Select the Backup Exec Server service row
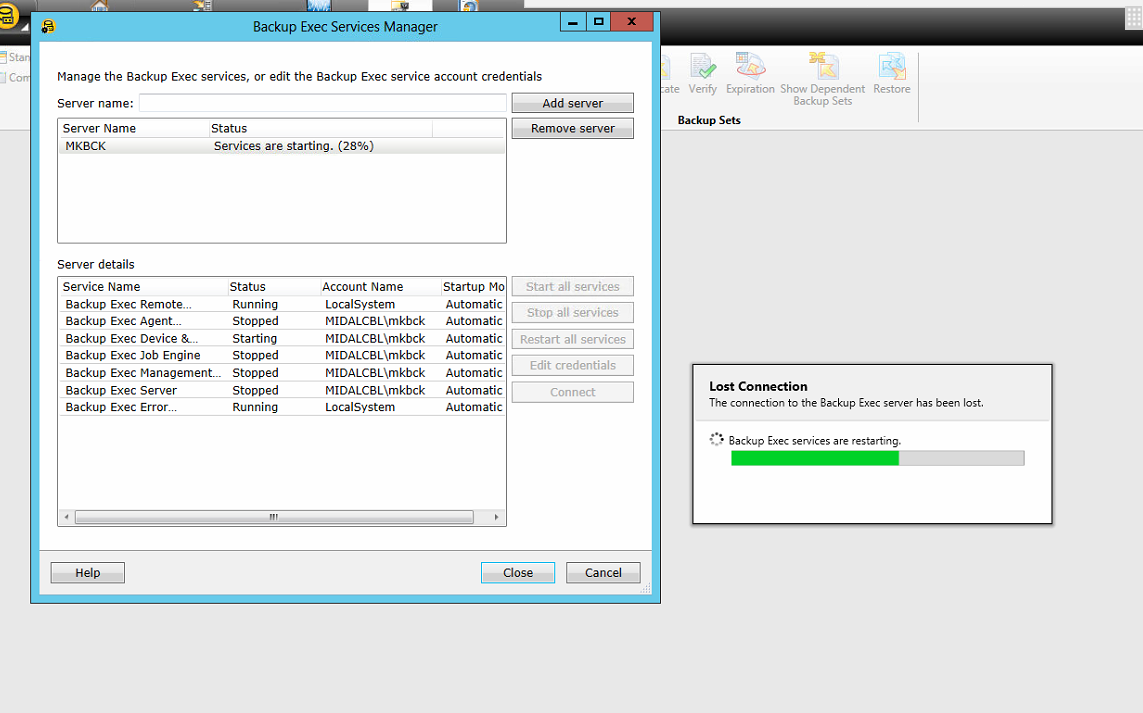 pyautogui.click(x=121, y=390)
